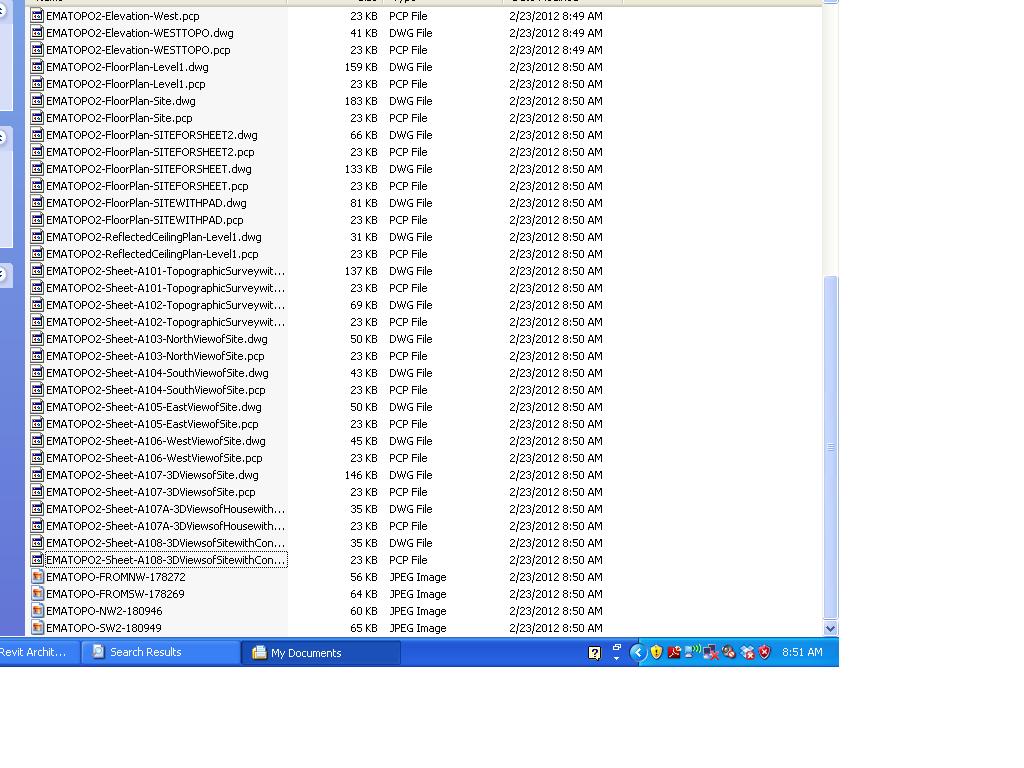Select file EMATOPO2-Sheet-A107-3DViewsofSite.pcp
This screenshot has width=1024, height=768.
click(150, 491)
